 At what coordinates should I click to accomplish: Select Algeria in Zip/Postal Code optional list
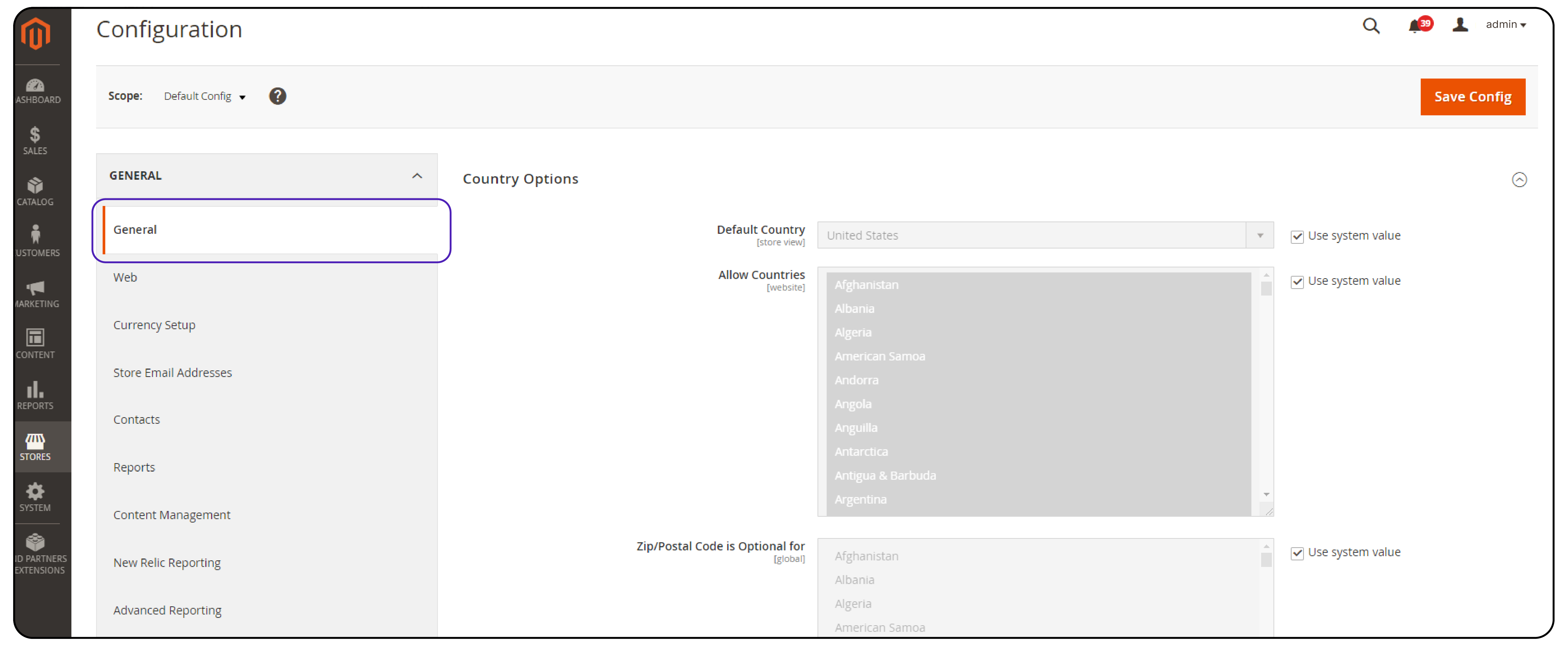pos(1039,604)
